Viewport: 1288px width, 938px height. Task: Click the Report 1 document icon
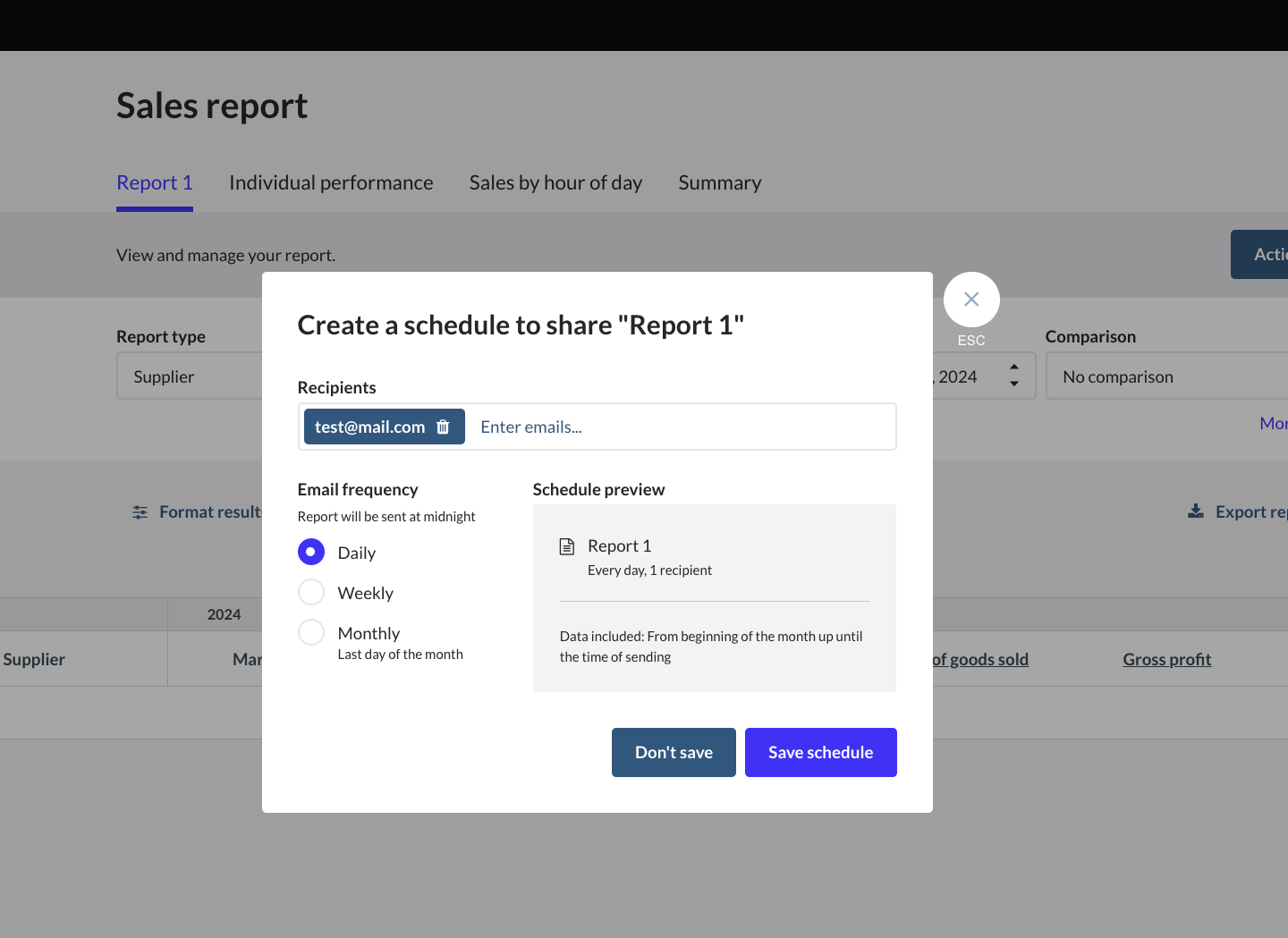point(567,546)
